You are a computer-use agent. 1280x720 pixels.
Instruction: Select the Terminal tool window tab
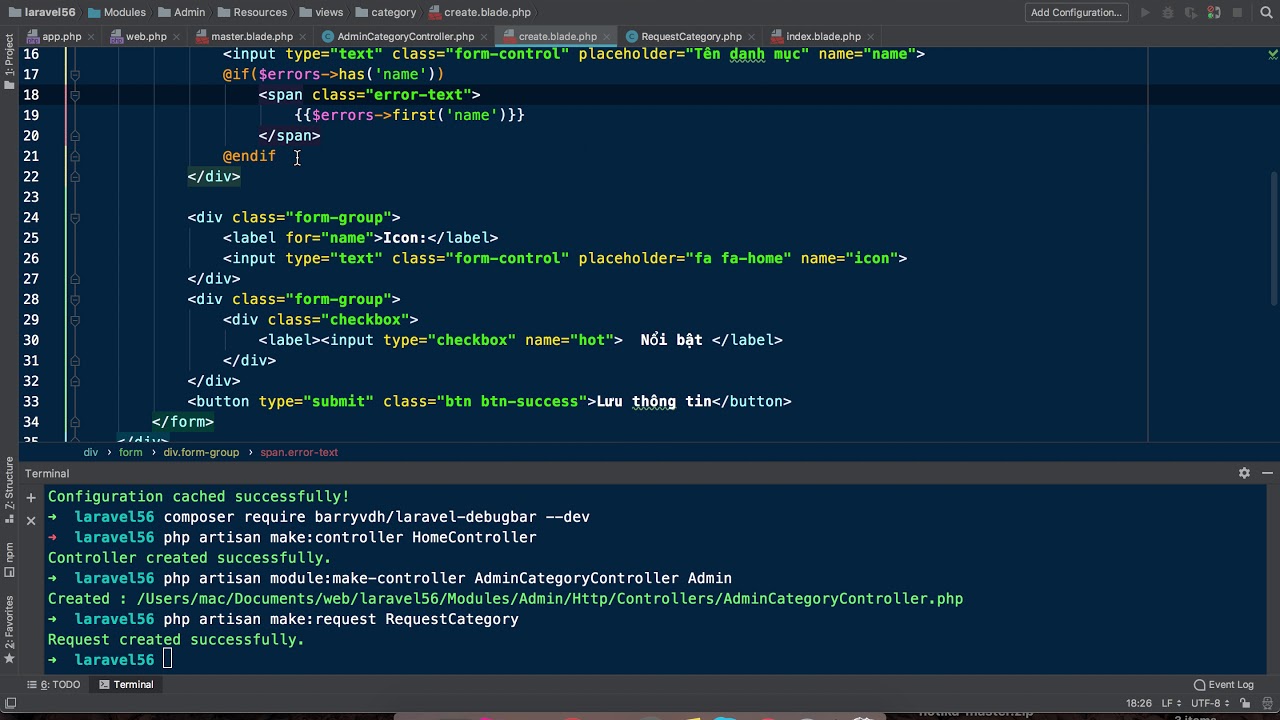pyautogui.click(x=126, y=684)
